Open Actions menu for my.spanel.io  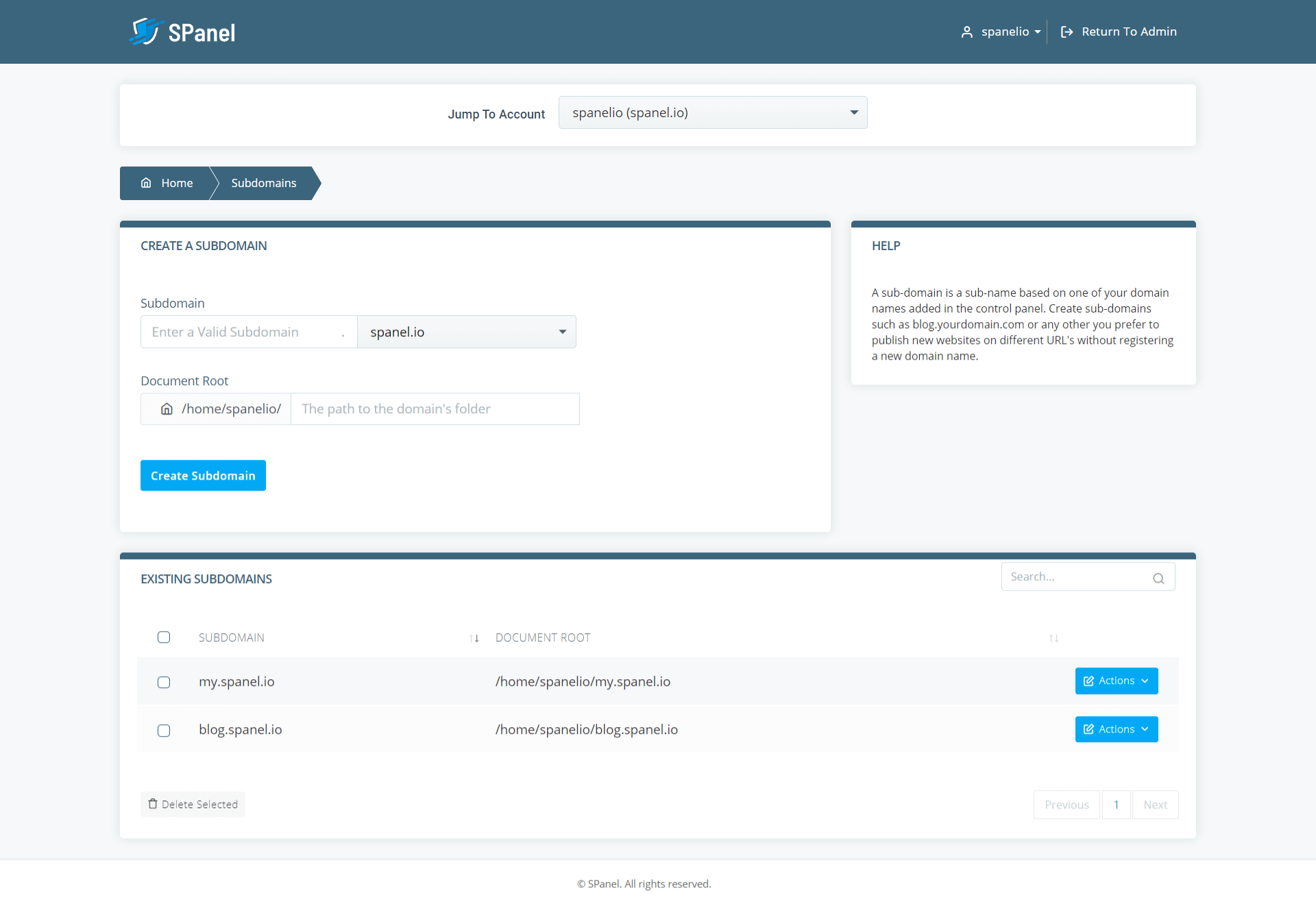[1117, 681]
